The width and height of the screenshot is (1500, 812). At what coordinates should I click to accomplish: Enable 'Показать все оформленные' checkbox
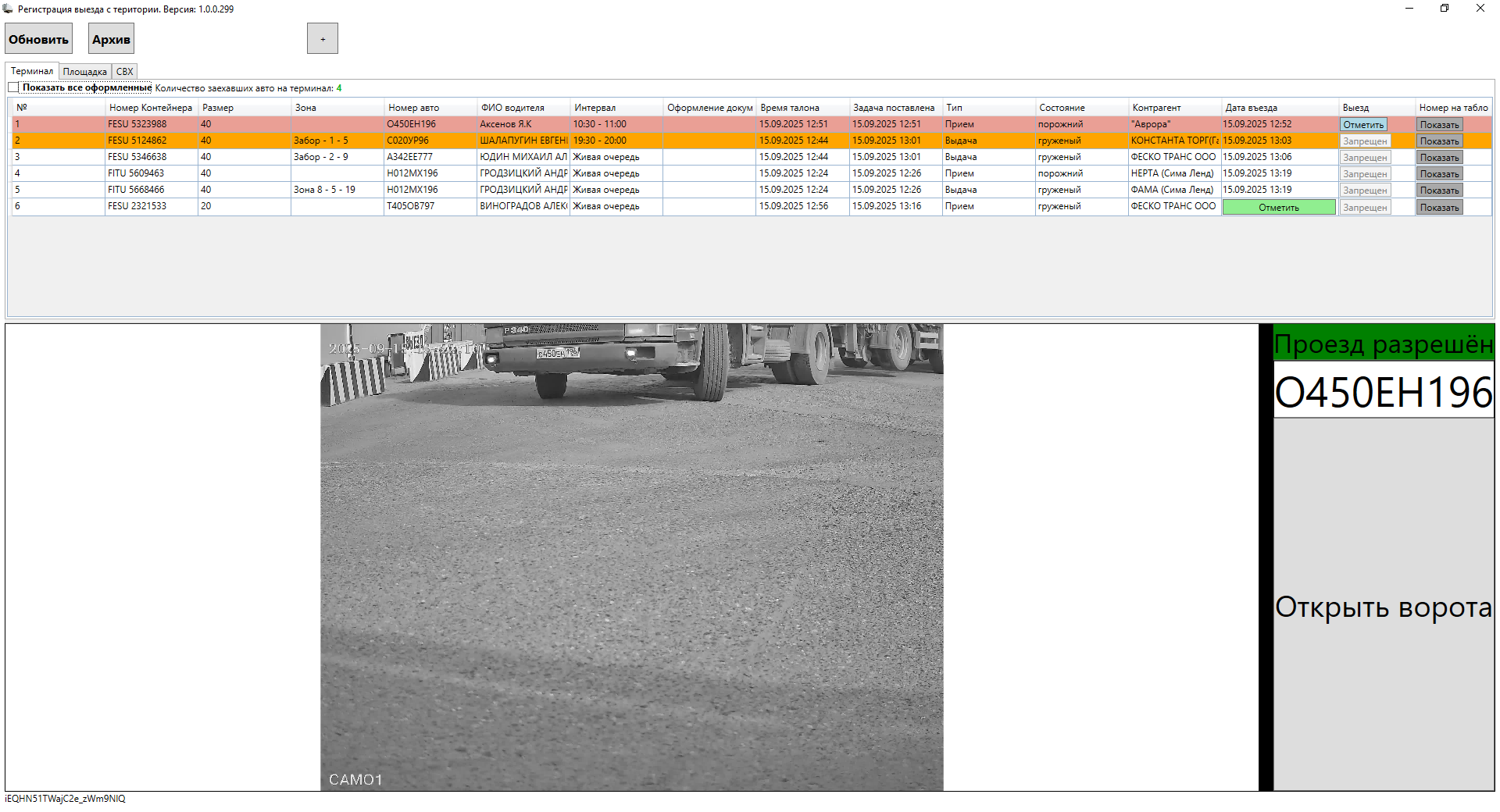pyautogui.click(x=13, y=87)
